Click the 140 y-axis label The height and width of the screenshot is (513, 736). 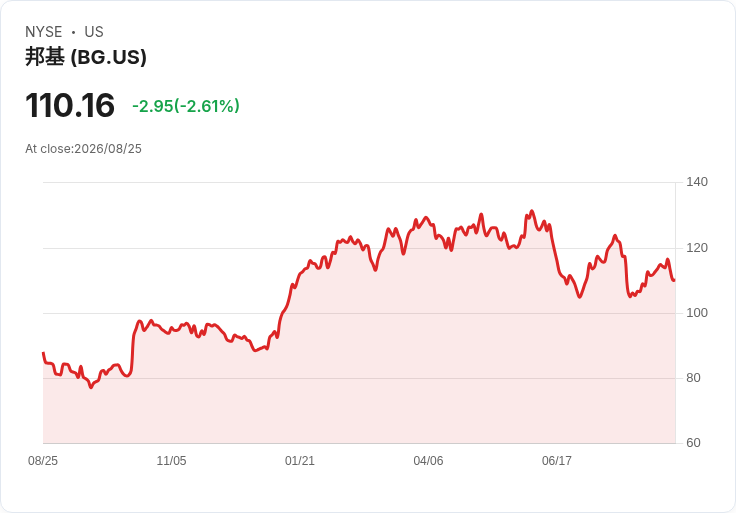(697, 182)
